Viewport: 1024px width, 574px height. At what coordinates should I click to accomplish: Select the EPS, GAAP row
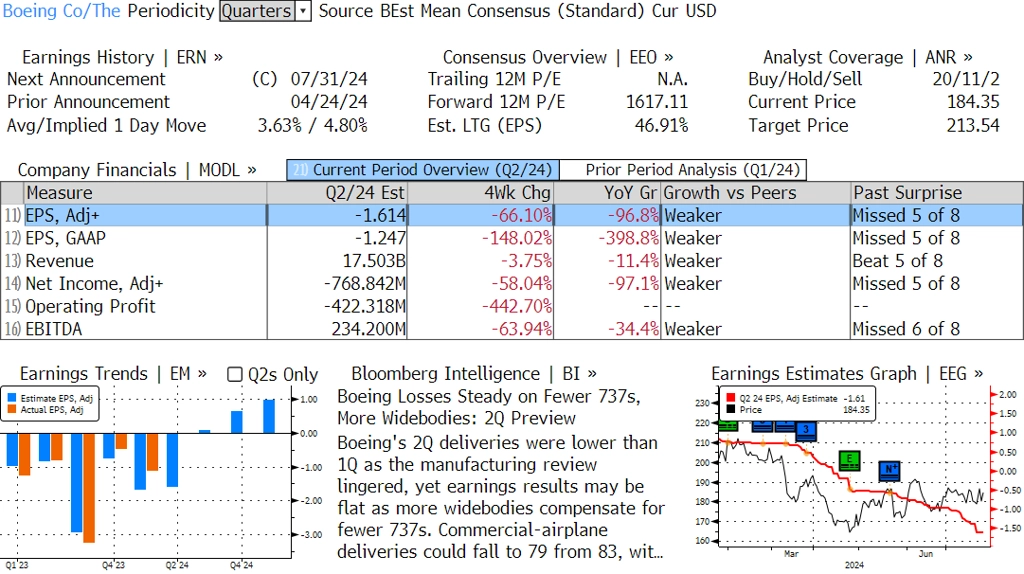[x=512, y=238]
